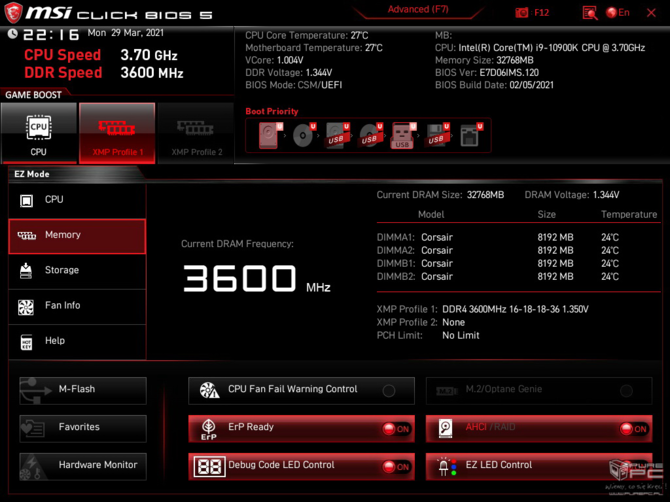
Task: Click the EZ LED Control button
Action: pos(539,467)
